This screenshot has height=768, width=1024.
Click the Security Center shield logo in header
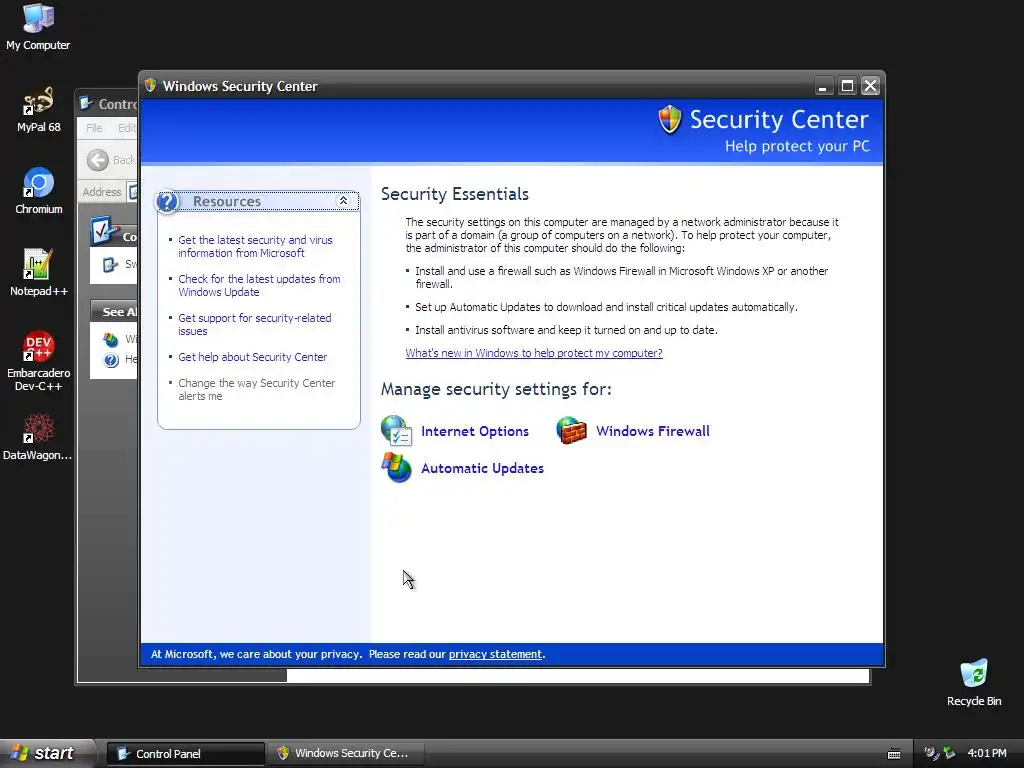click(x=669, y=120)
